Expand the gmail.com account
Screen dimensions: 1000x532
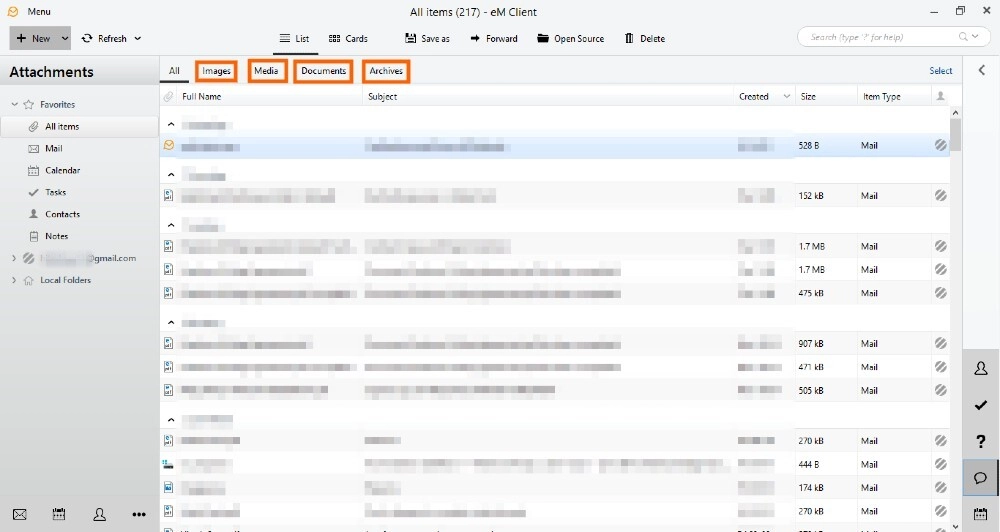pos(14,258)
